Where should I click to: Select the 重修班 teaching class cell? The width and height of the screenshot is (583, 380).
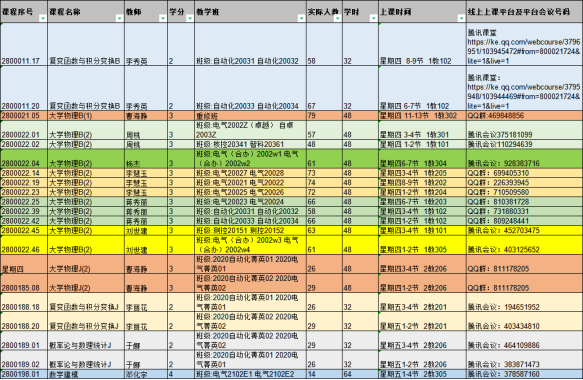[250, 116]
